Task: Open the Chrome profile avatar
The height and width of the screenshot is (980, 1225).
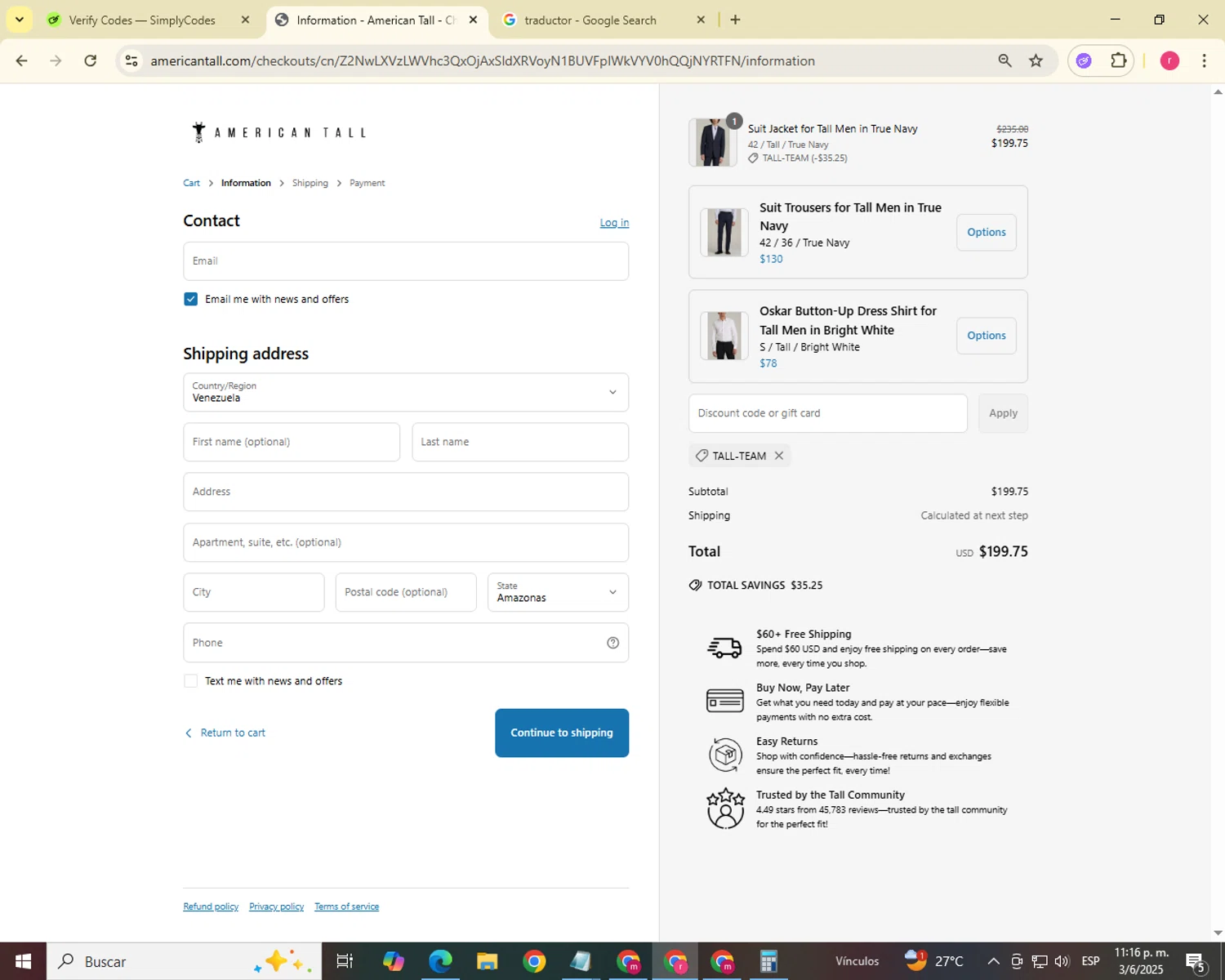Action: click(1169, 60)
